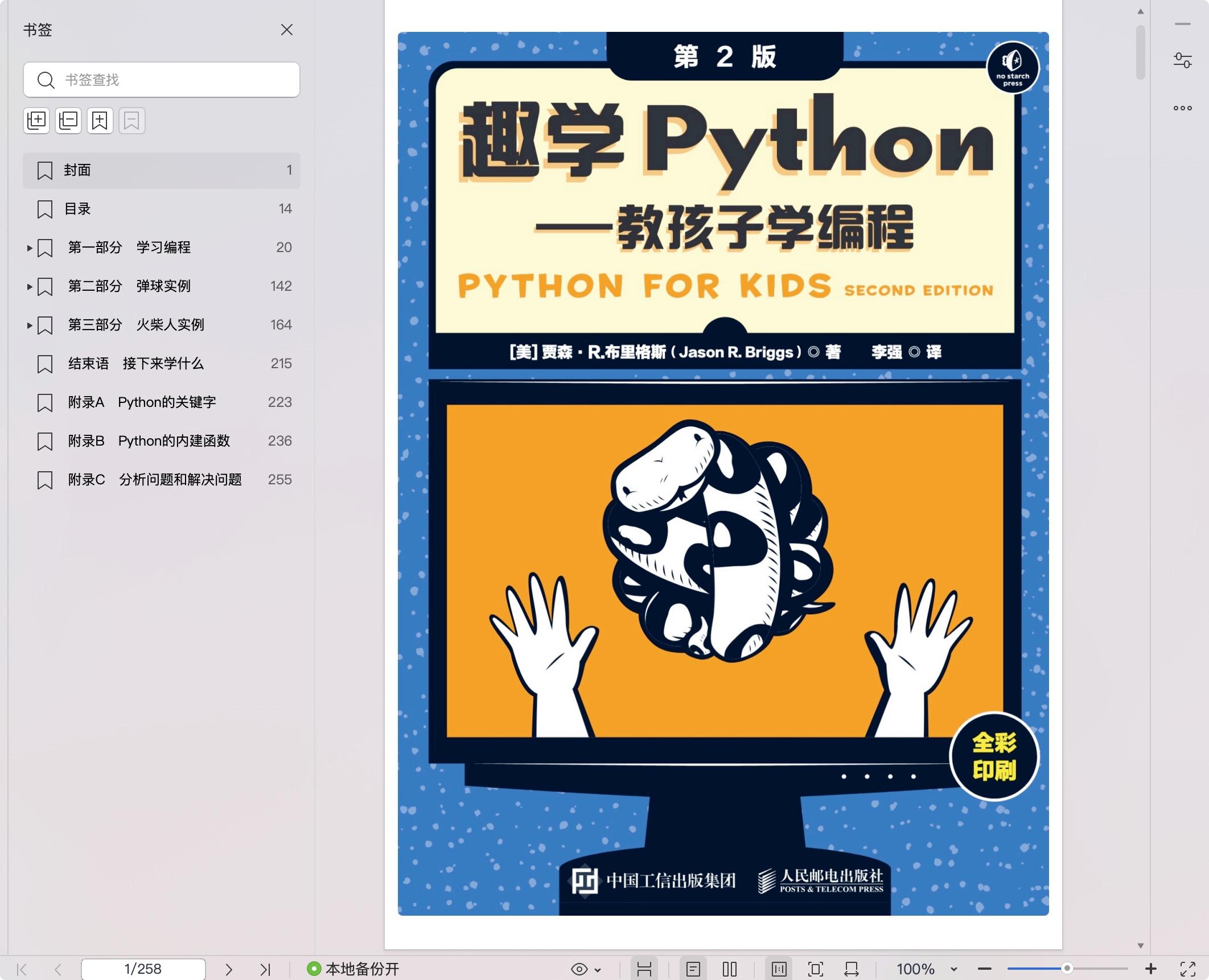The height and width of the screenshot is (980, 1209).
Task: Click the bookmark search field
Action: pyautogui.click(x=162, y=80)
